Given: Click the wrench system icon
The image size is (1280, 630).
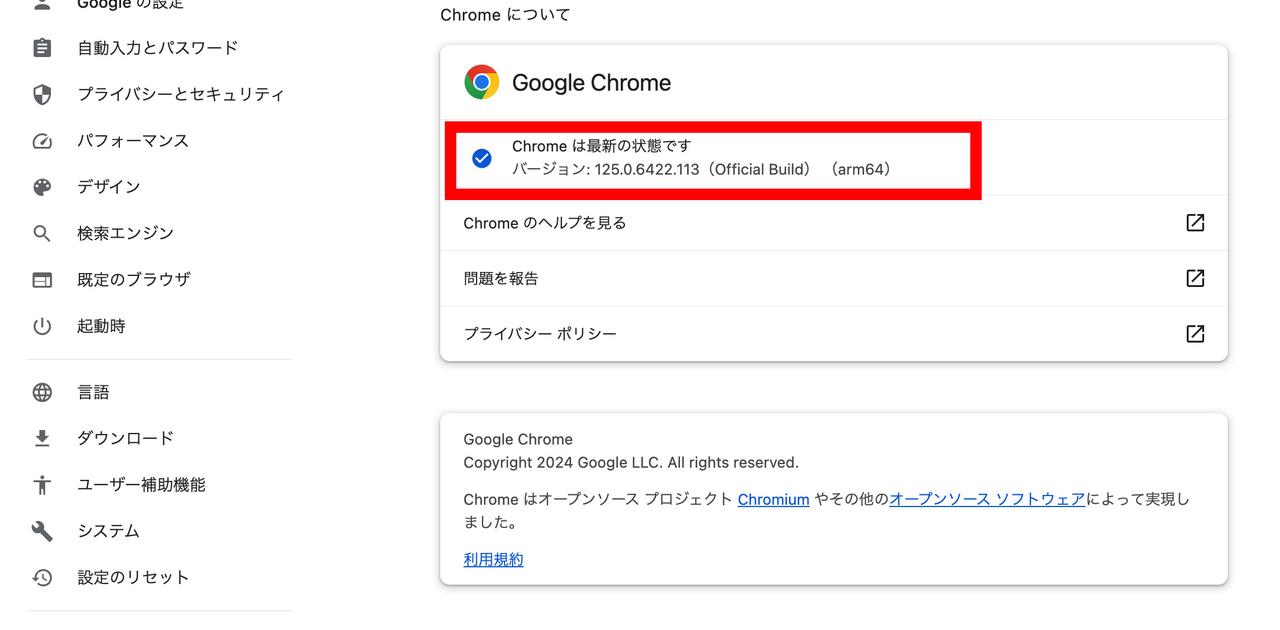Looking at the screenshot, I should pyautogui.click(x=42, y=531).
